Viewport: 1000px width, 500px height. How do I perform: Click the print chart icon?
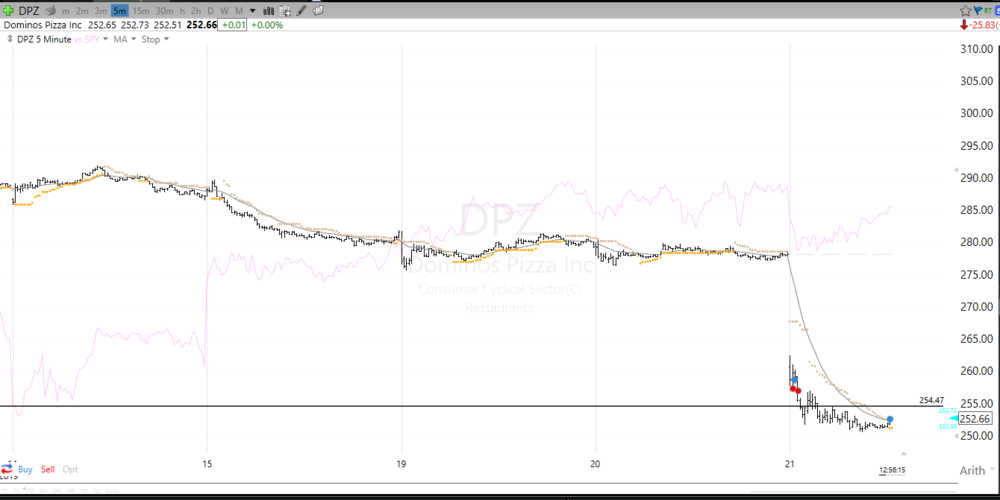[x=50, y=11]
